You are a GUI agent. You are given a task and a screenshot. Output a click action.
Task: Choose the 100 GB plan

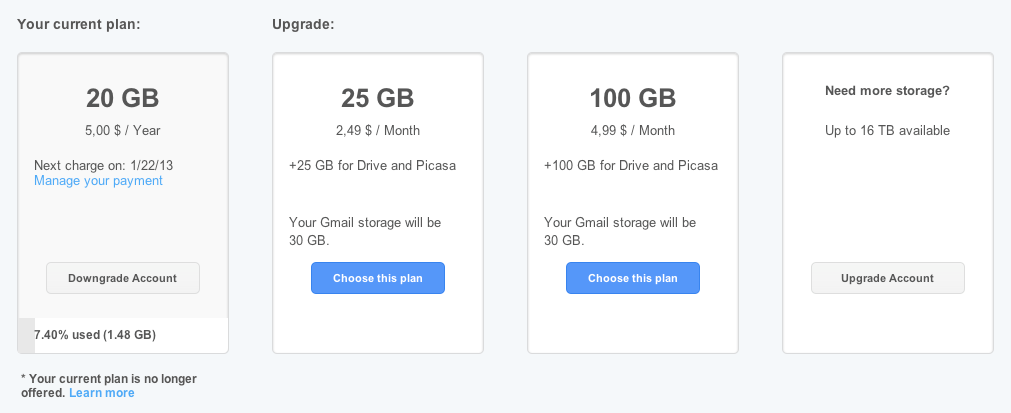click(x=633, y=278)
